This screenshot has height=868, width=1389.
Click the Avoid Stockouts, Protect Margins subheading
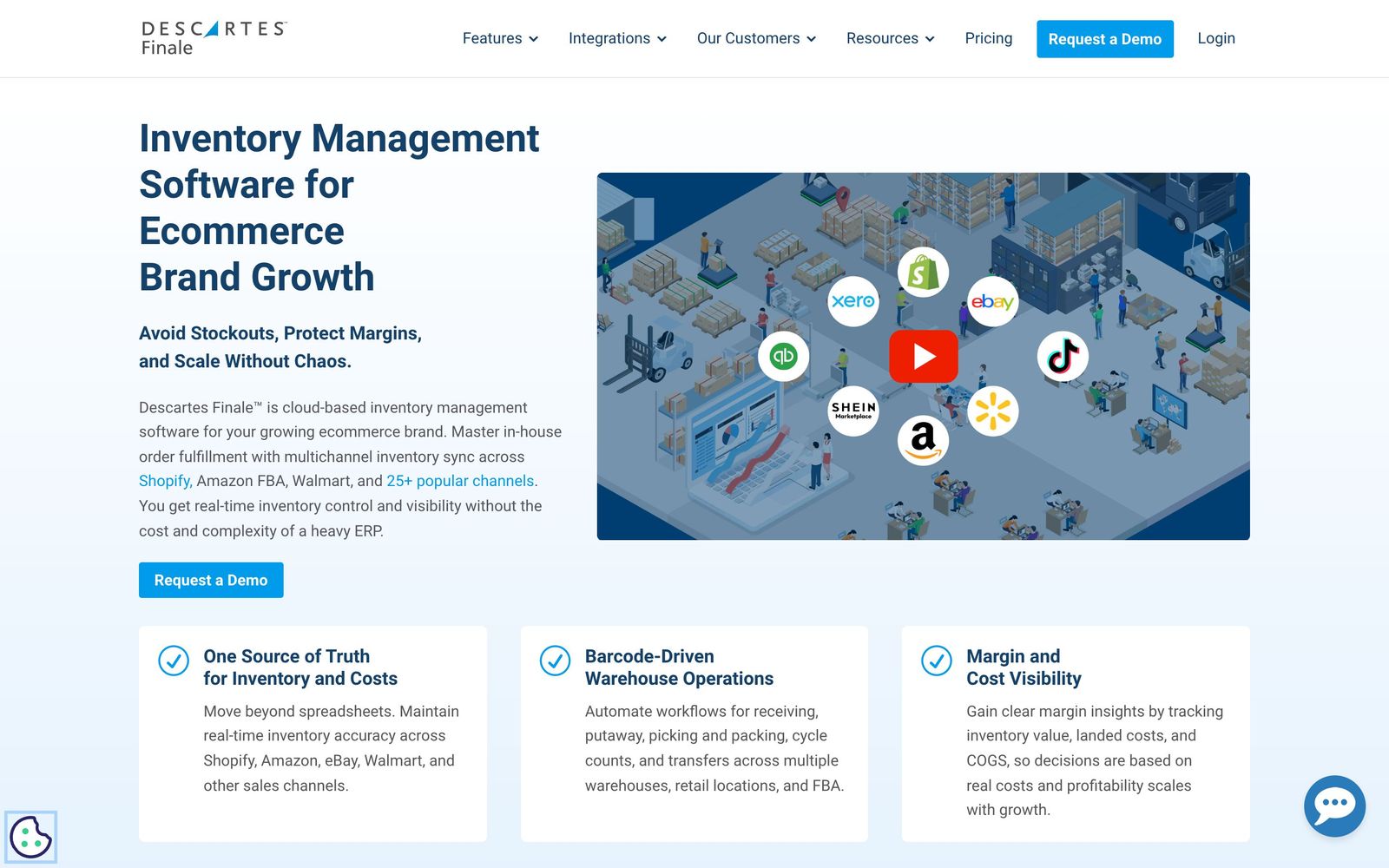pyautogui.click(x=280, y=347)
